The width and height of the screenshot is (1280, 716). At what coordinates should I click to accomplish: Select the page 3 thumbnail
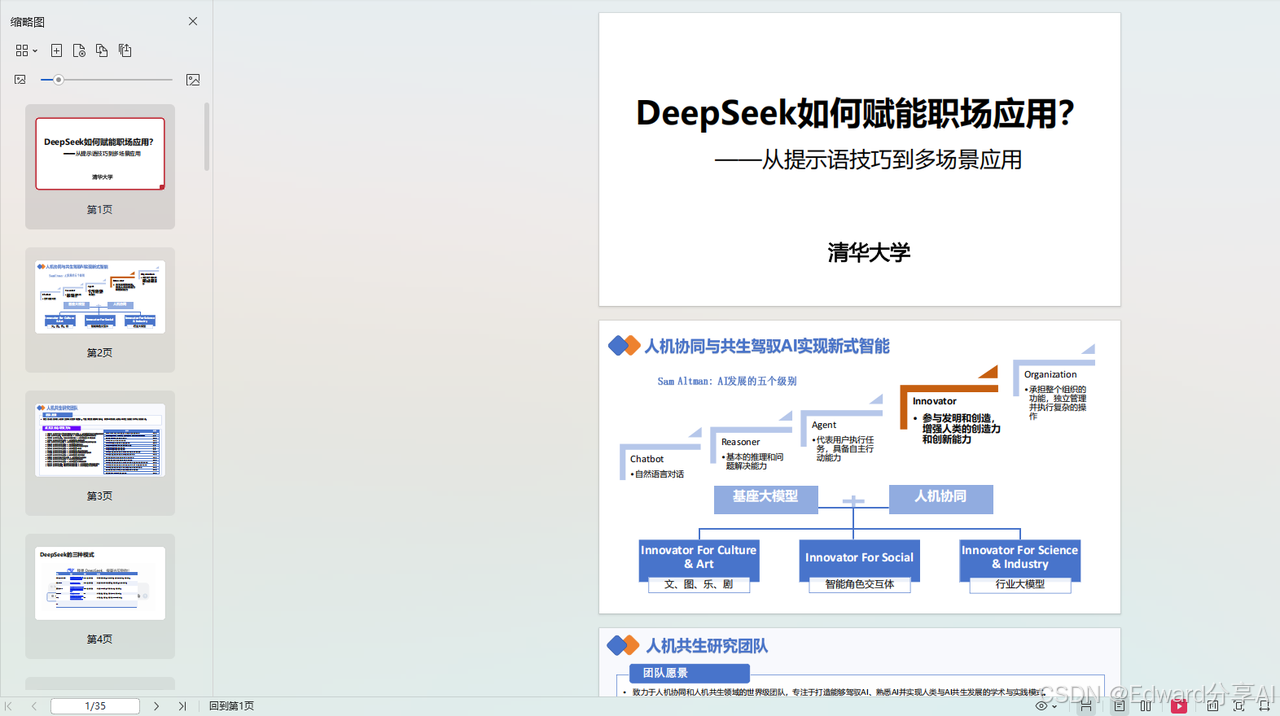[x=100, y=440]
